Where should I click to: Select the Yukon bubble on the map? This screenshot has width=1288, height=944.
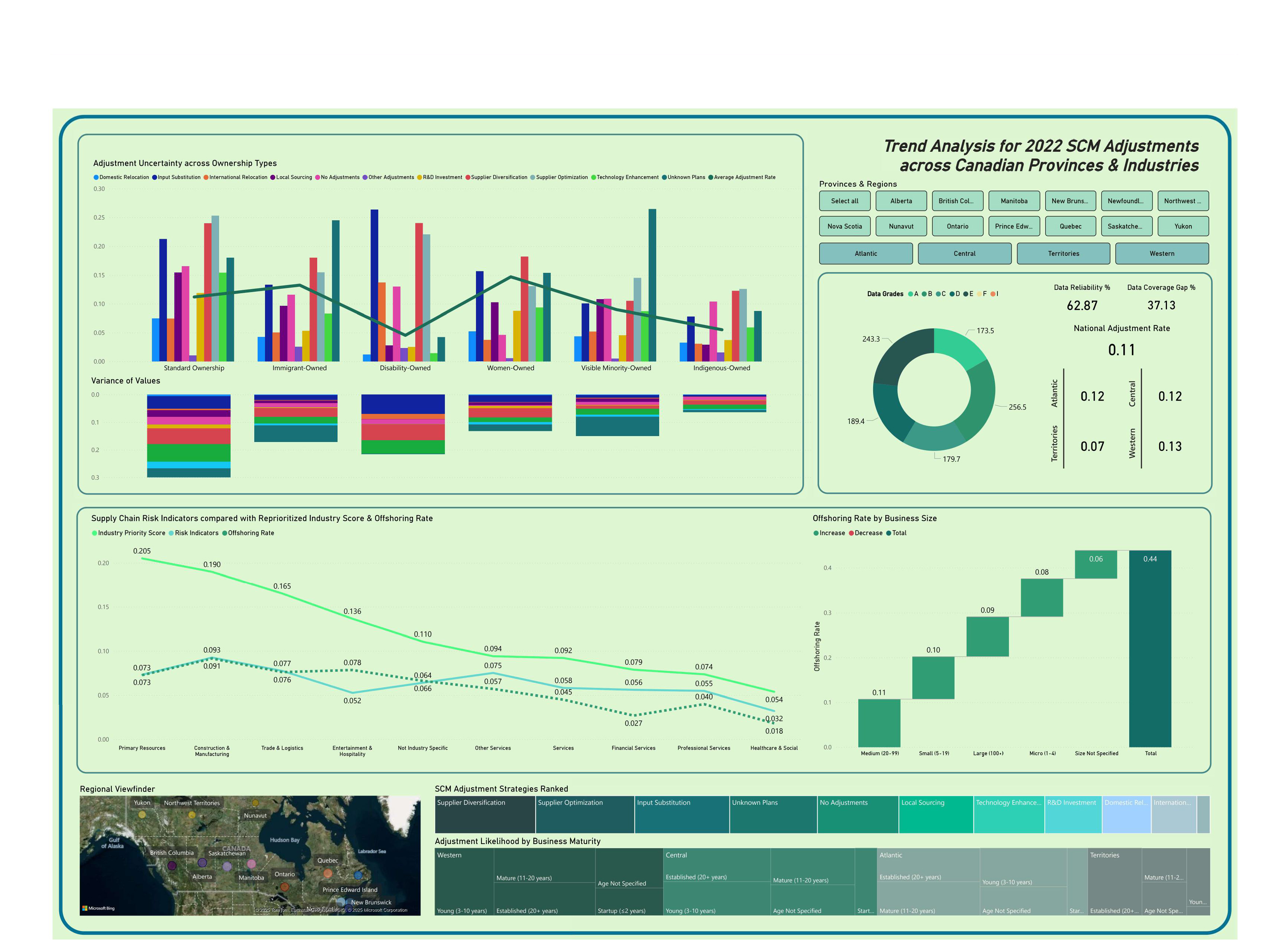click(x=142, y=814)
